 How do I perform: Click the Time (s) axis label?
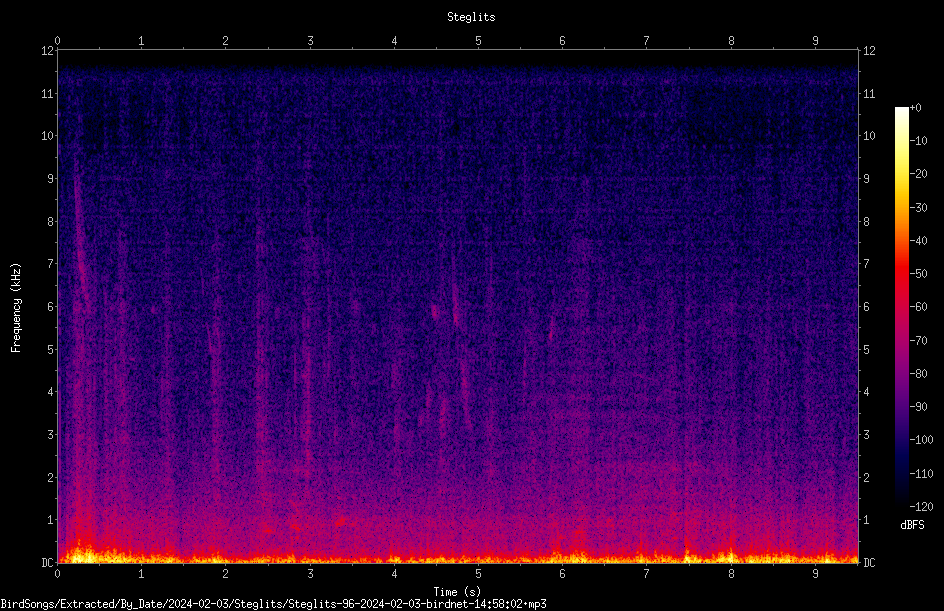457,591
